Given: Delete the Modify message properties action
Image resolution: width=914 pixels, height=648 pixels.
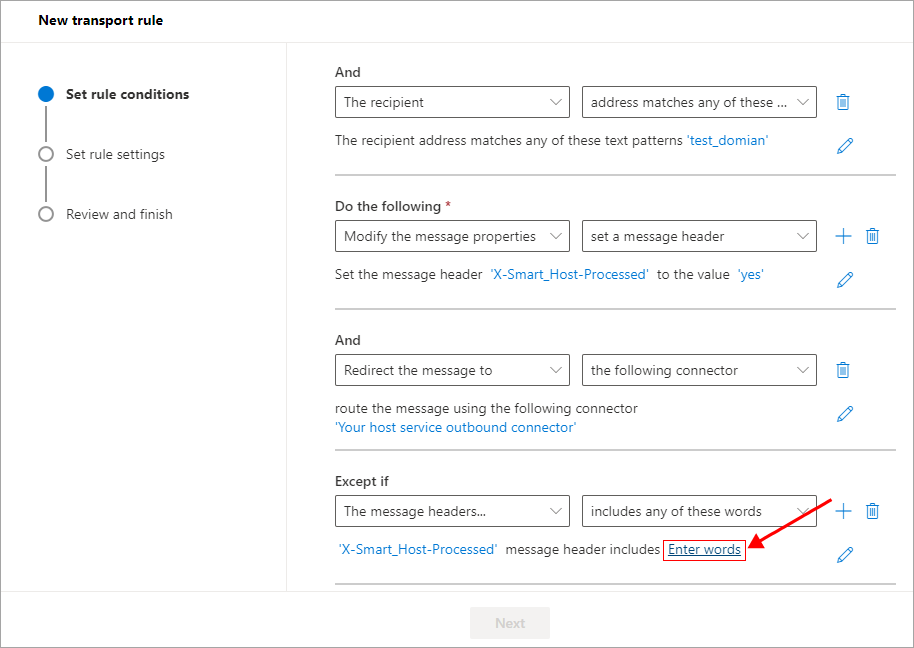Looking at the screenshot, I should [x=872, y=236].
